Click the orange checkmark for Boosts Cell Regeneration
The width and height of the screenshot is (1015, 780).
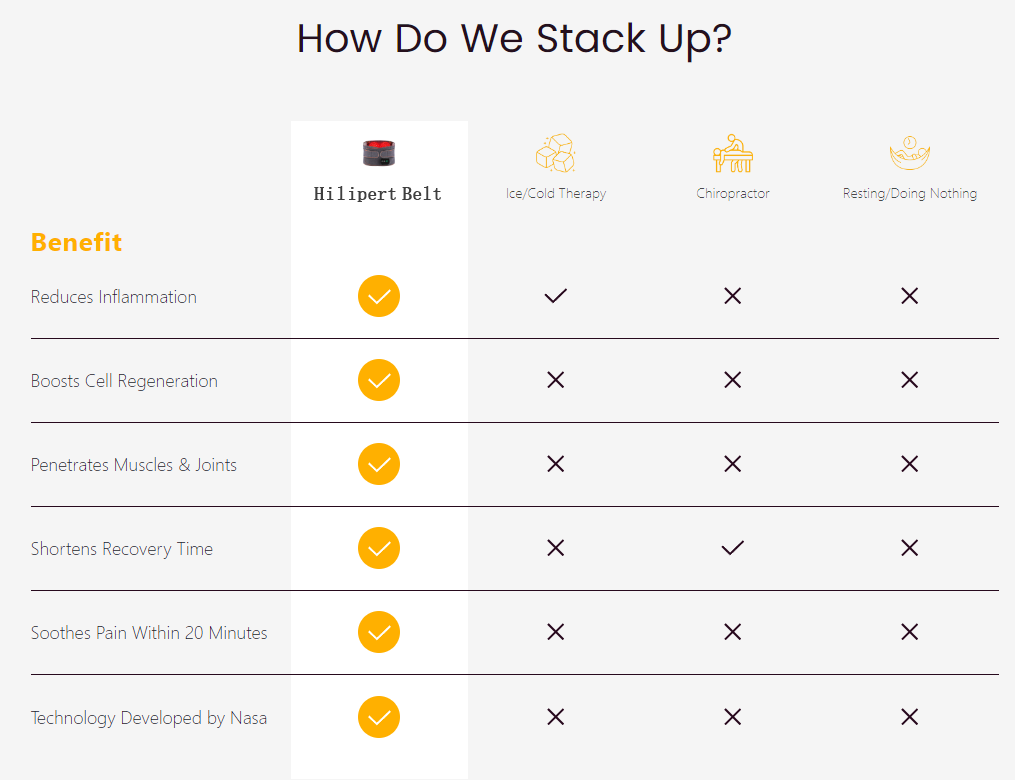(x=379, y=380)
